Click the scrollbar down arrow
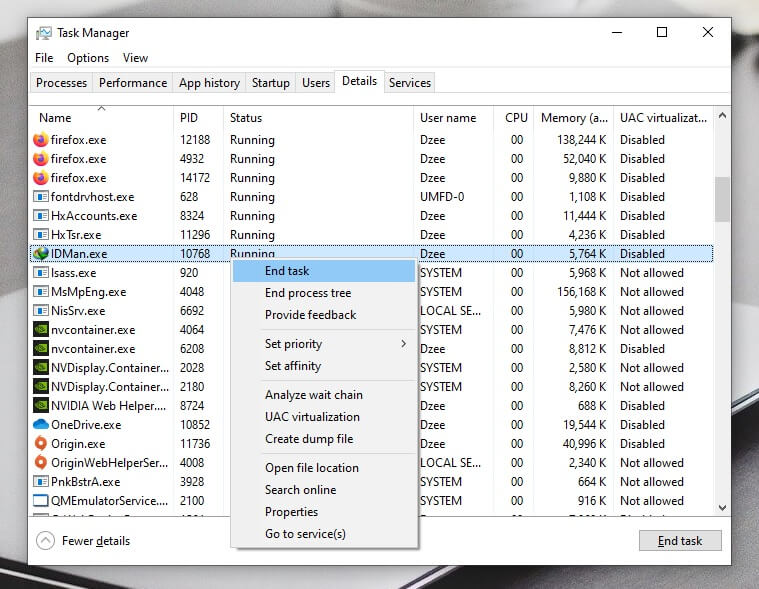This screenshot has height=589, width=759. click(722, 508)
